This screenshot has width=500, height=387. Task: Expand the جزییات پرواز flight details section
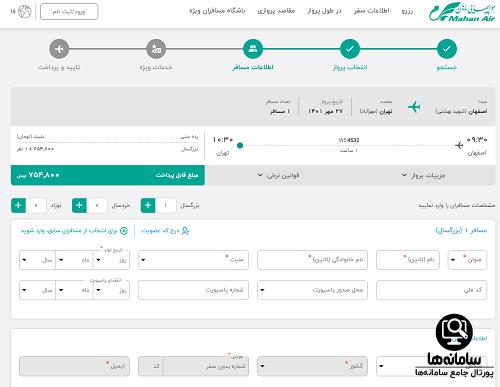424,175
